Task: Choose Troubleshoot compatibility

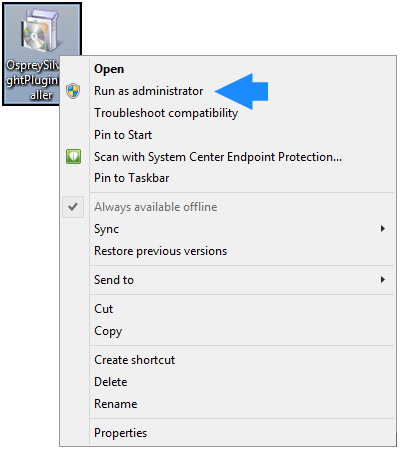Action: click(166, 113)
